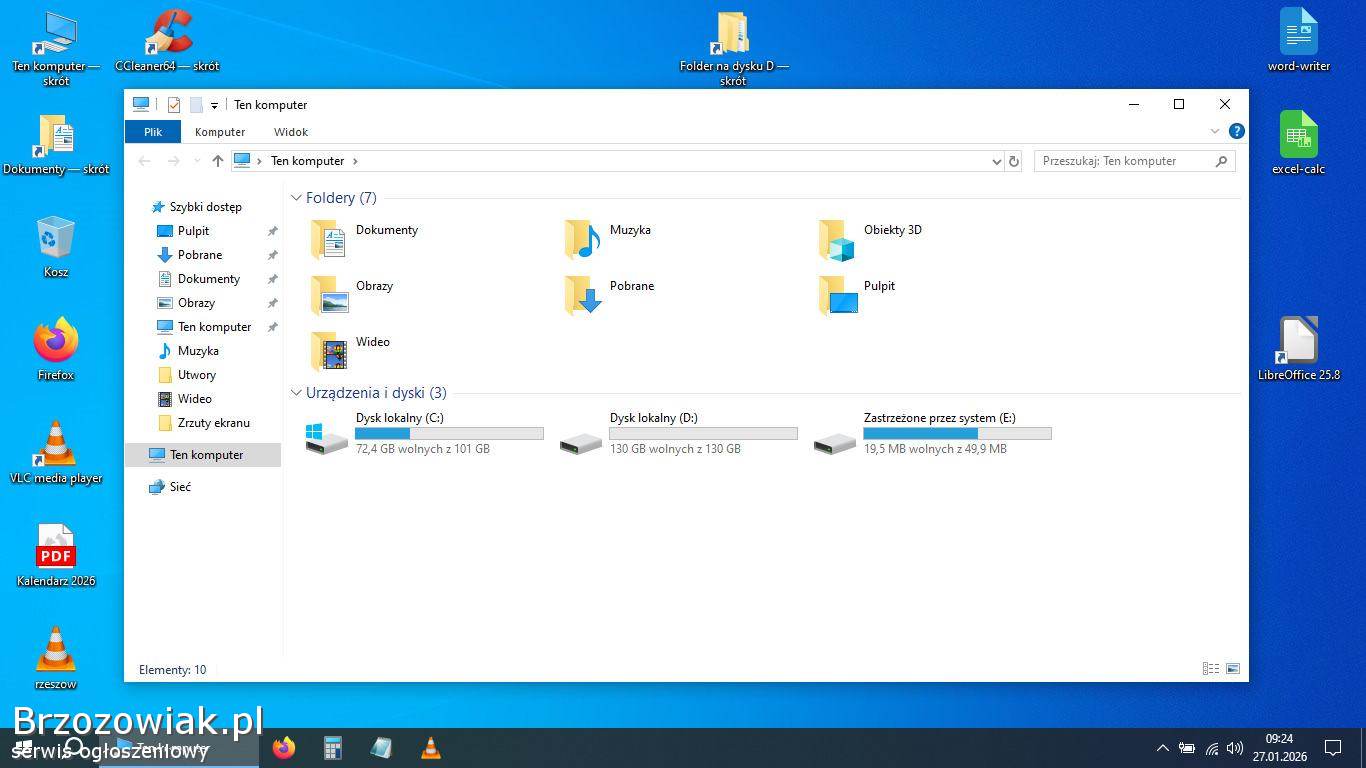Switch to large icons view in status bar
The image size is (1366, 768).
pos(1232,669)
